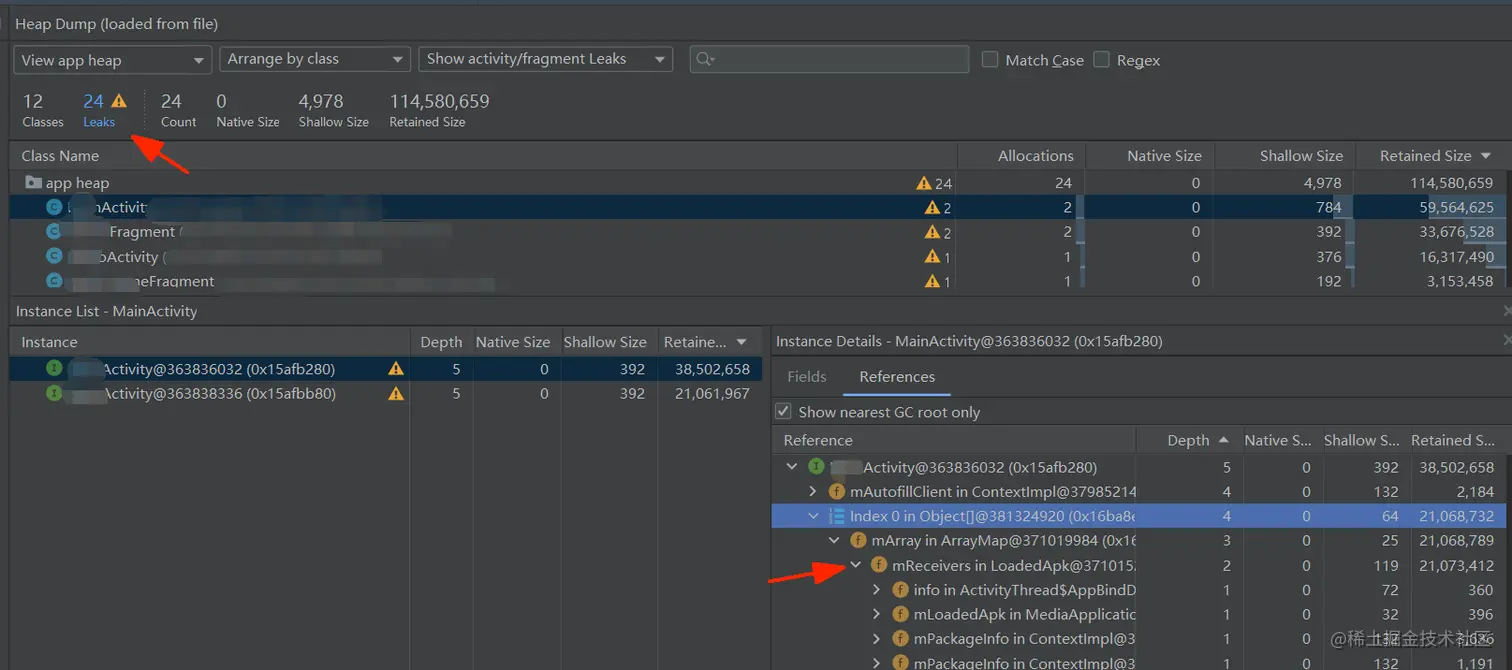
Task: Click the 12 Classes summary
Action: (43, 110)
